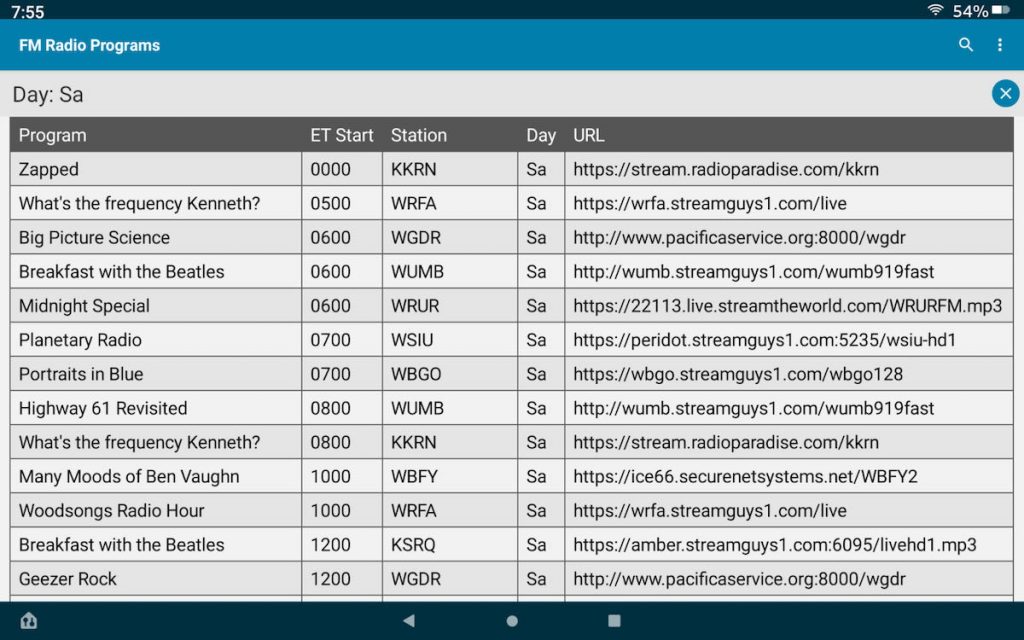This screenshot has width=1024, height=640.
Task: Tap the circular home button at bottom center
Action: (x=511, y=620)
